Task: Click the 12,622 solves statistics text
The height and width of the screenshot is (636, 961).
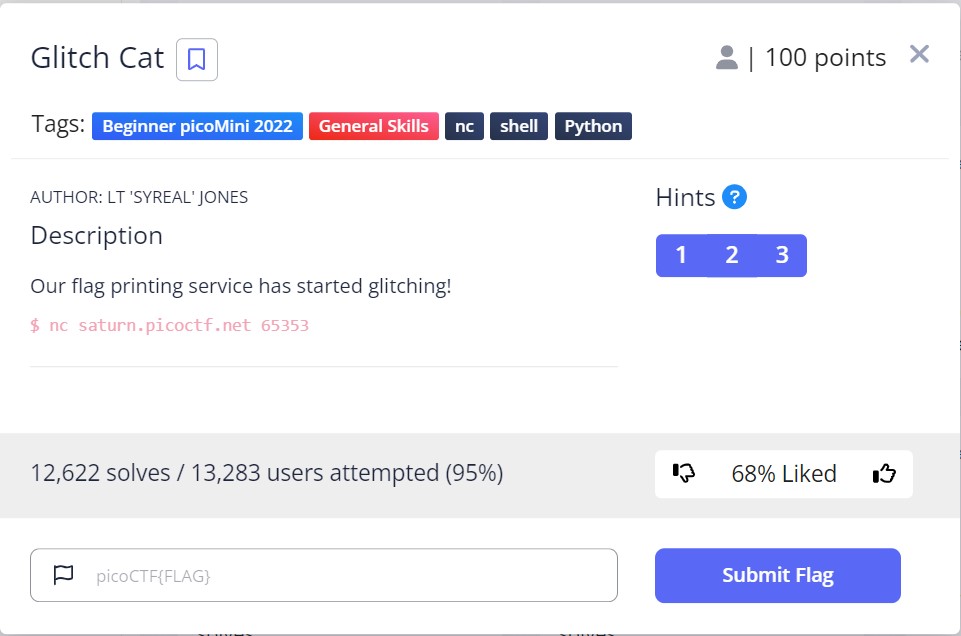Action: point(267,473)
